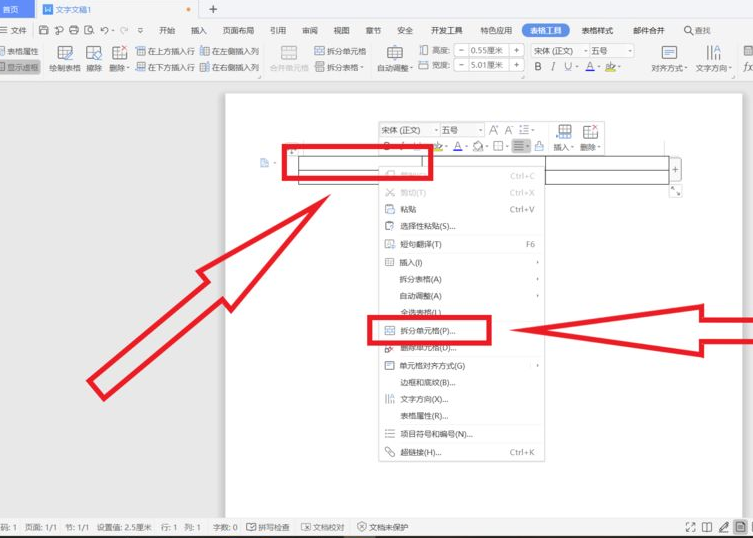Click the new tab plus button
Viewport: 753px width, 538px height.
tap(213, 9)
